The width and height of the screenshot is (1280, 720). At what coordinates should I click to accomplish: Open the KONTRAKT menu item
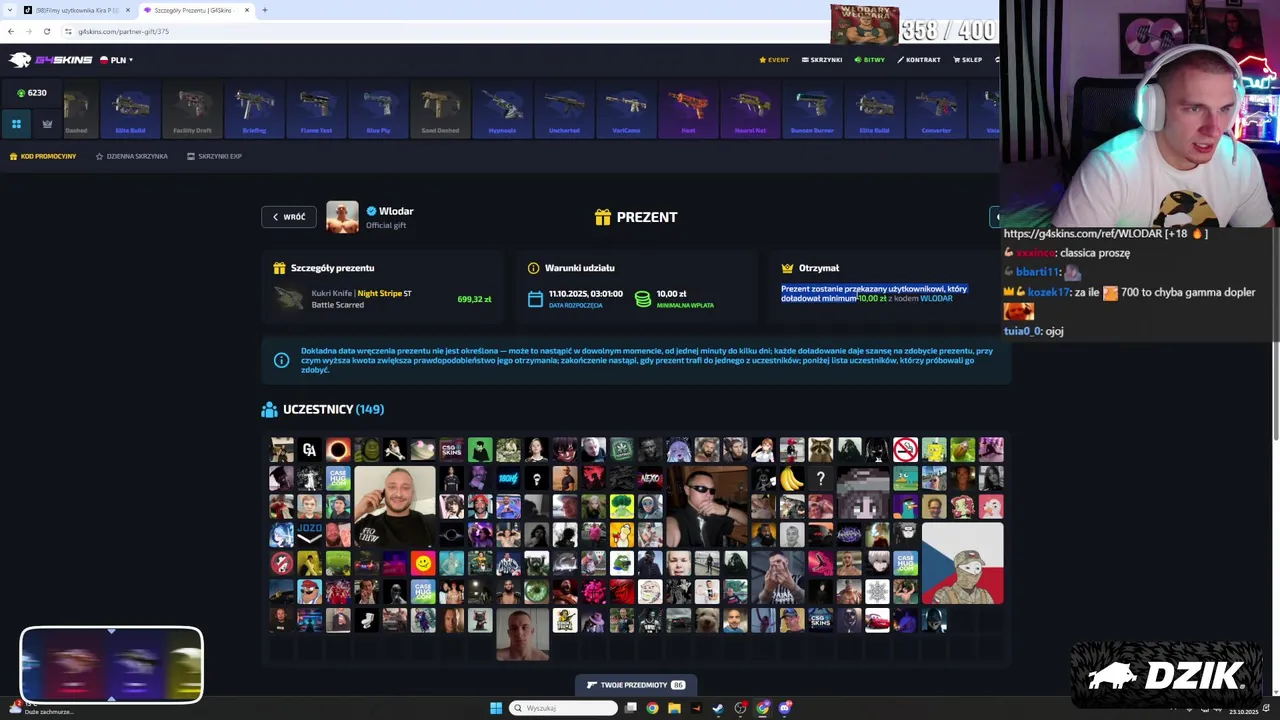919,60
